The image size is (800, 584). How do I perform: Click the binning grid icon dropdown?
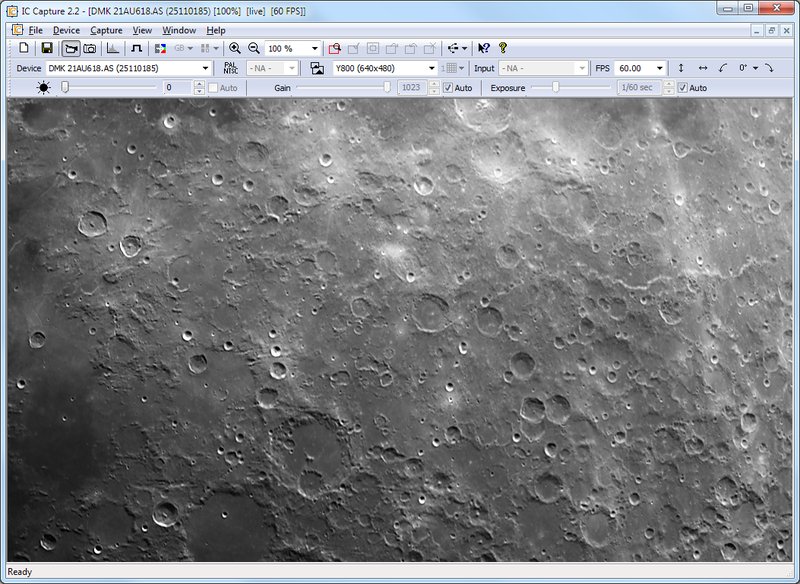pyautogui.click(x=453, y=68)
